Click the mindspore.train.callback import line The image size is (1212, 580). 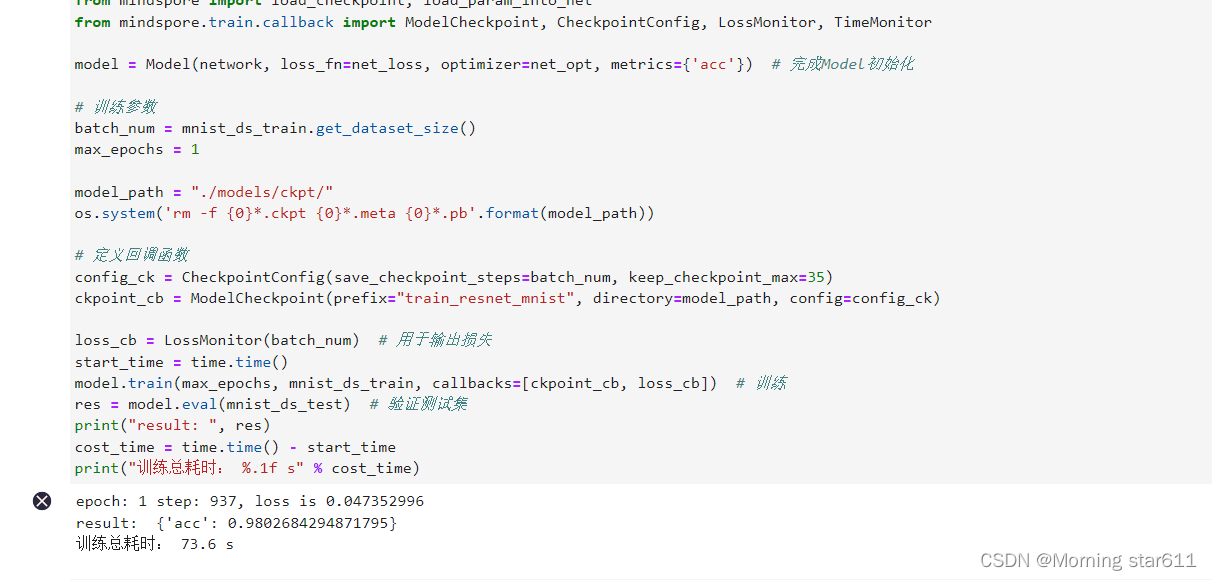(503, 22)
